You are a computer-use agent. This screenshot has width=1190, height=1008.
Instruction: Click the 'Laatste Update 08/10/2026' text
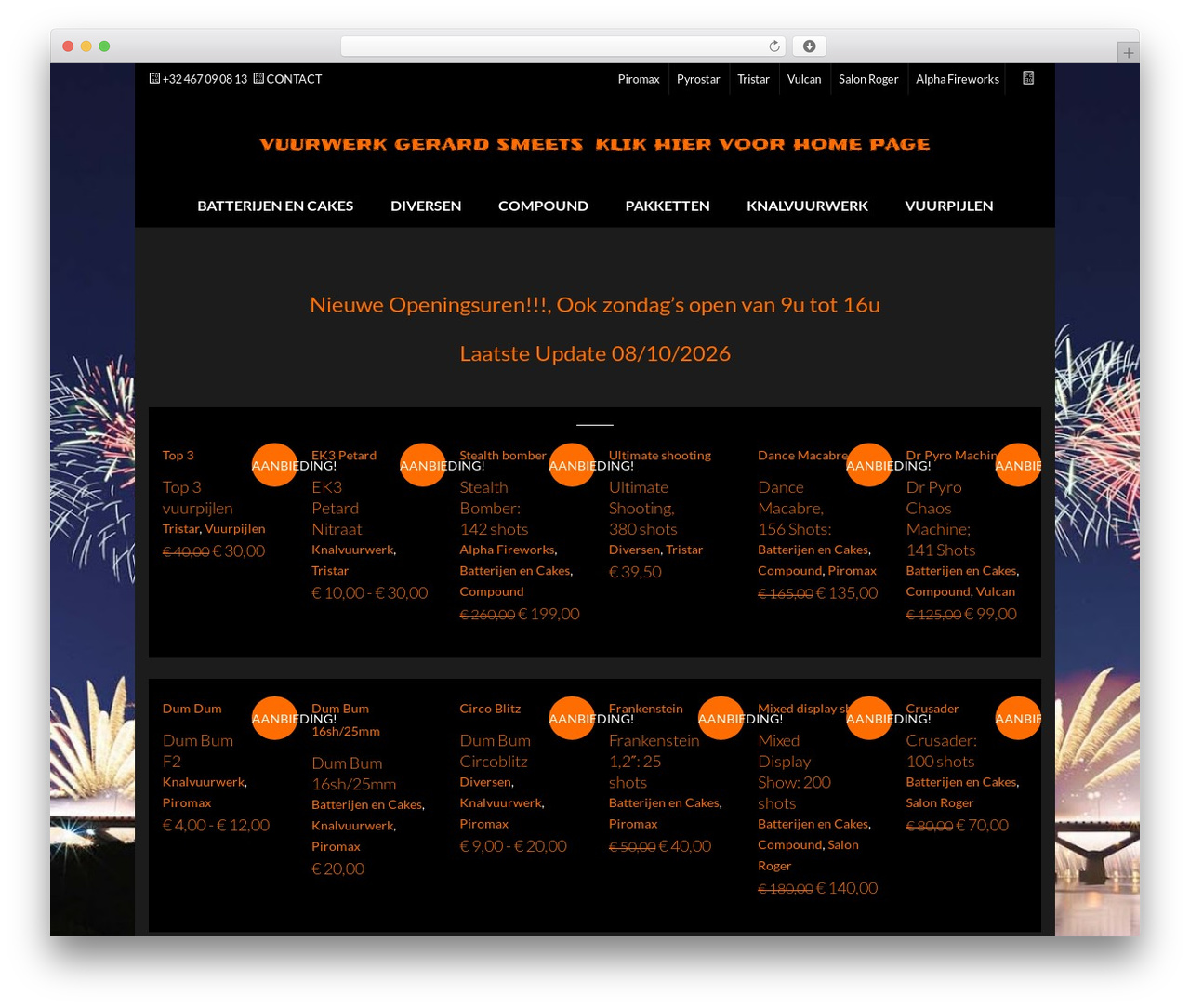595,353
